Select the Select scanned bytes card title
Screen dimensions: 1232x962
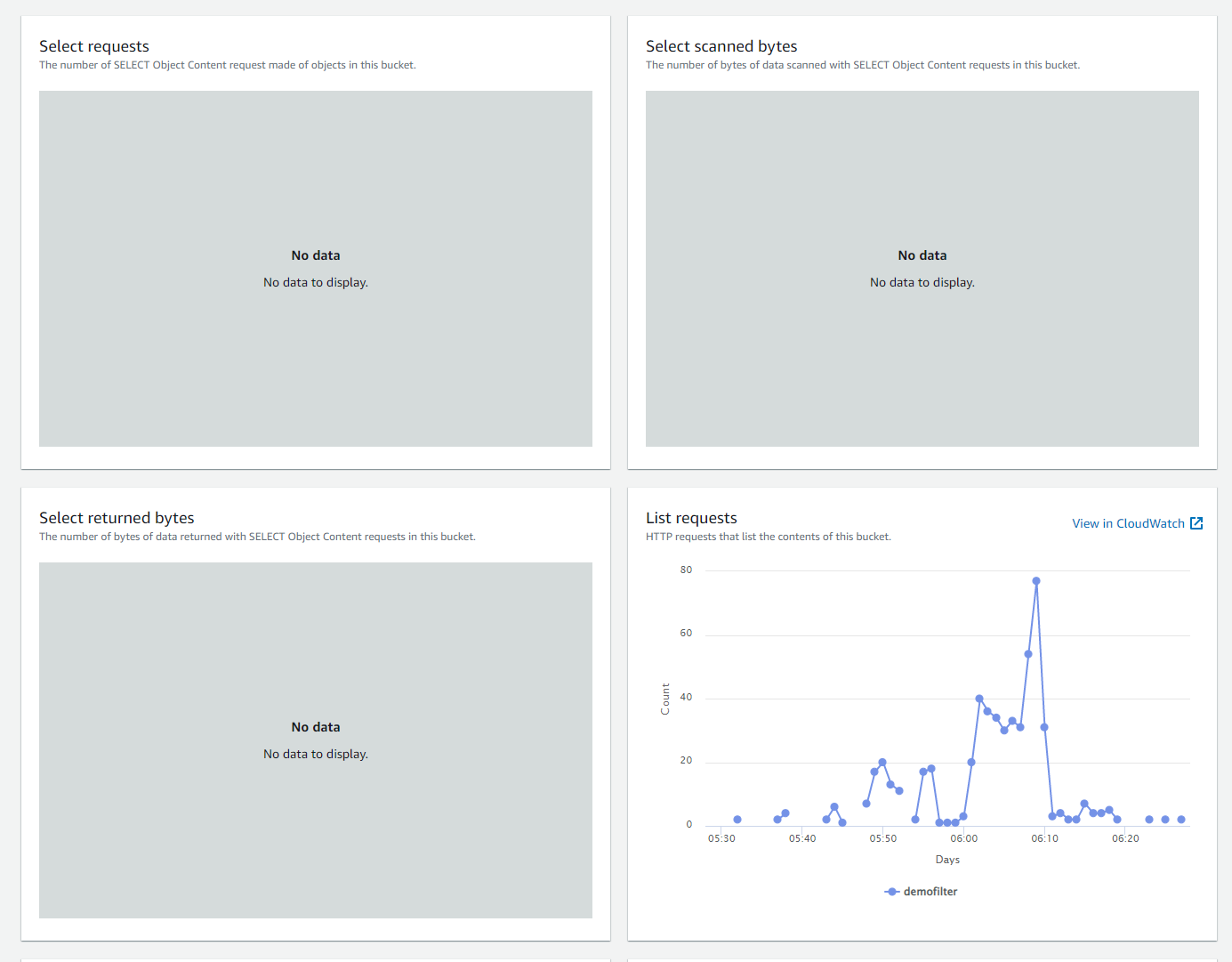(x=721, y=46)
